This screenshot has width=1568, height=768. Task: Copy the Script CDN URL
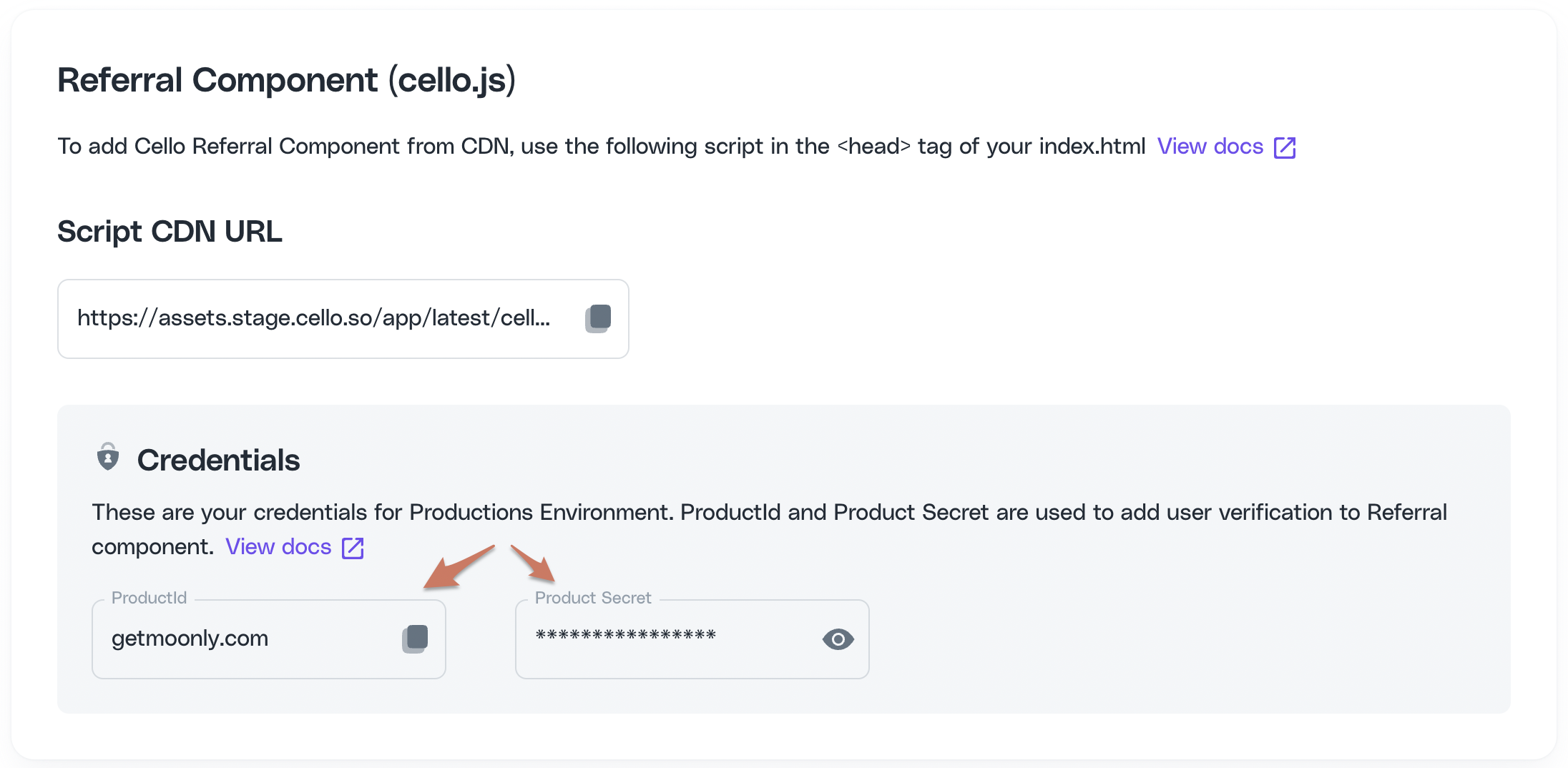pyautogui.click(x=598, y=318)
